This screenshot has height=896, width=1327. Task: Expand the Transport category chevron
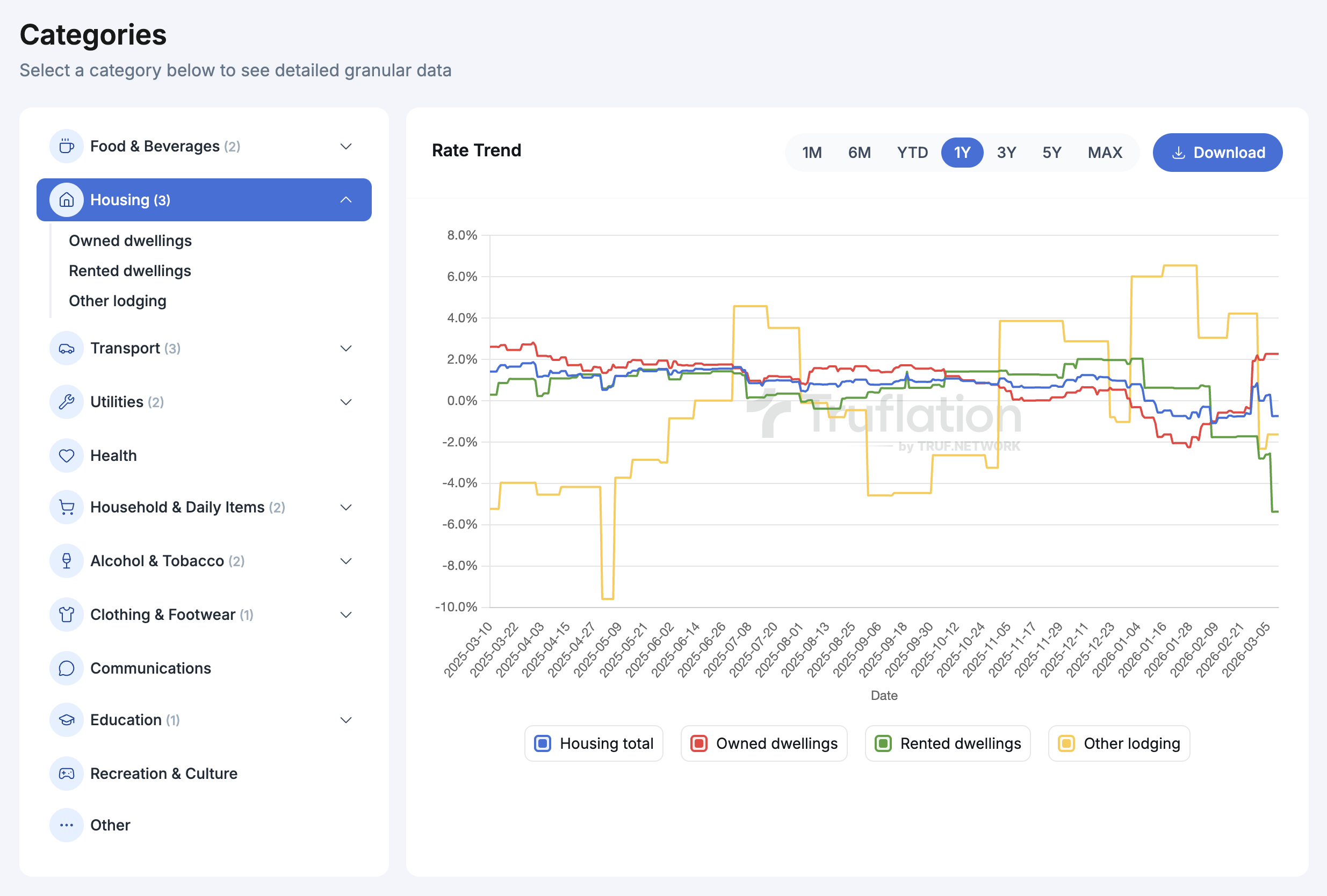pos(346,348)
